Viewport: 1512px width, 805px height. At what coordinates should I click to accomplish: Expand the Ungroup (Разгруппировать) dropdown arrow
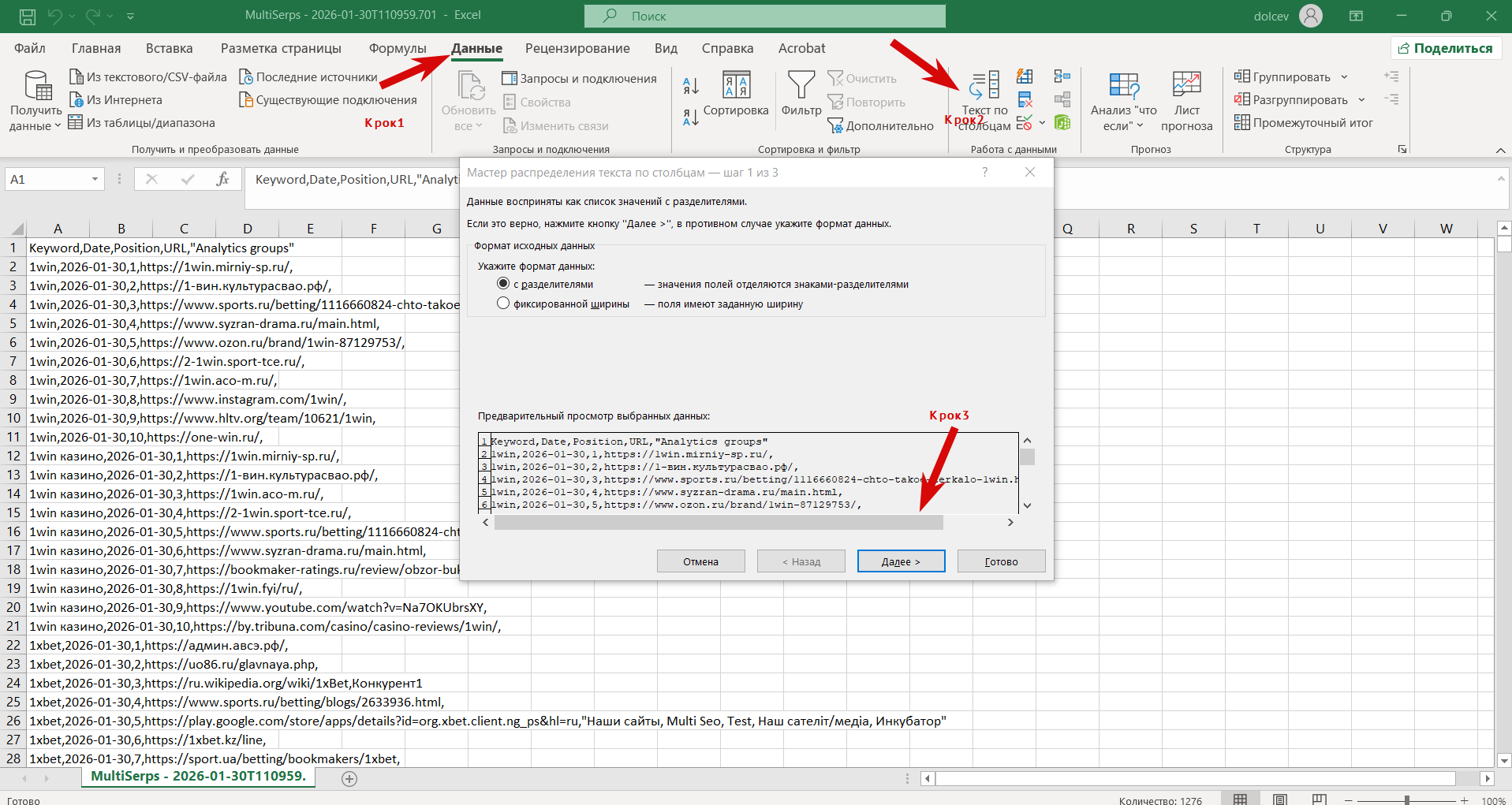pyautogui.click(x=1361, y=100)
